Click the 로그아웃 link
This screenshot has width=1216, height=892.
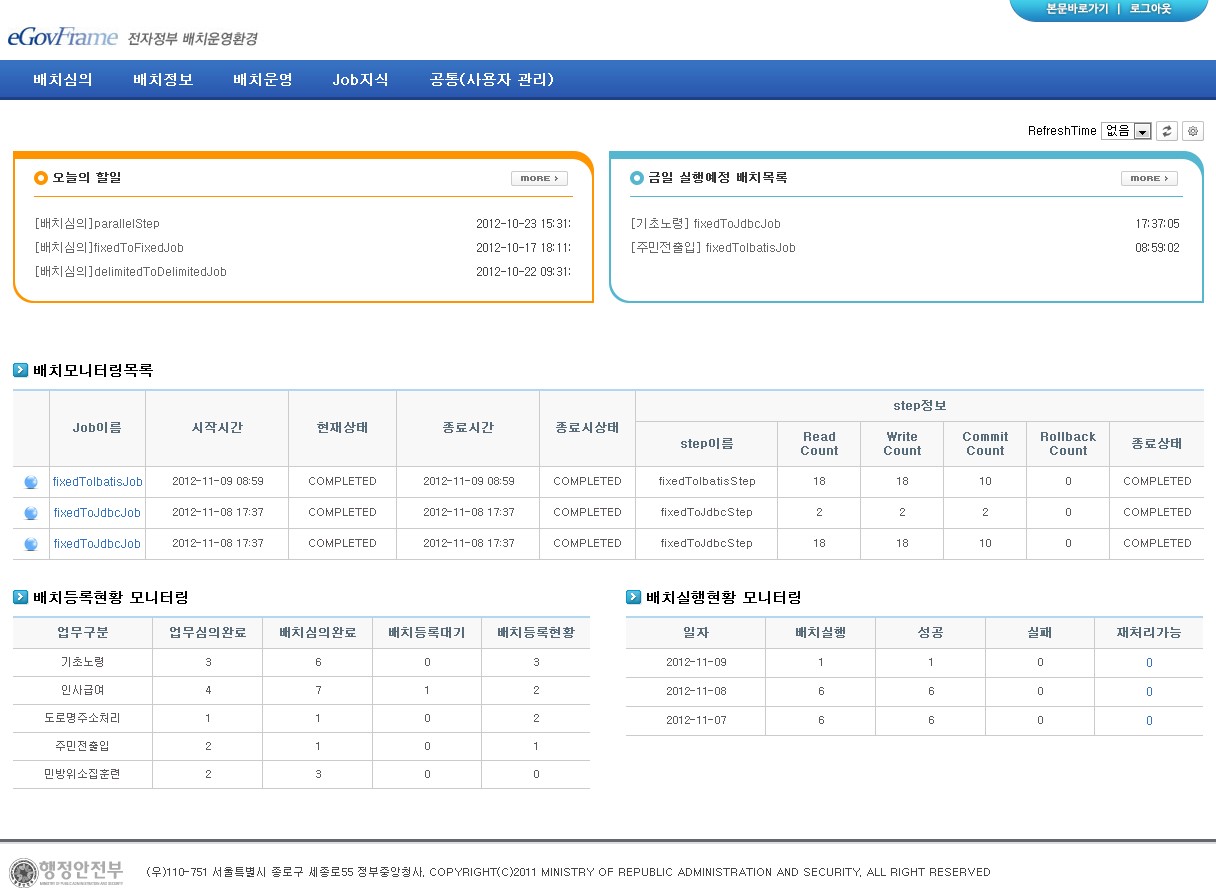click(x=1150, y=9)
